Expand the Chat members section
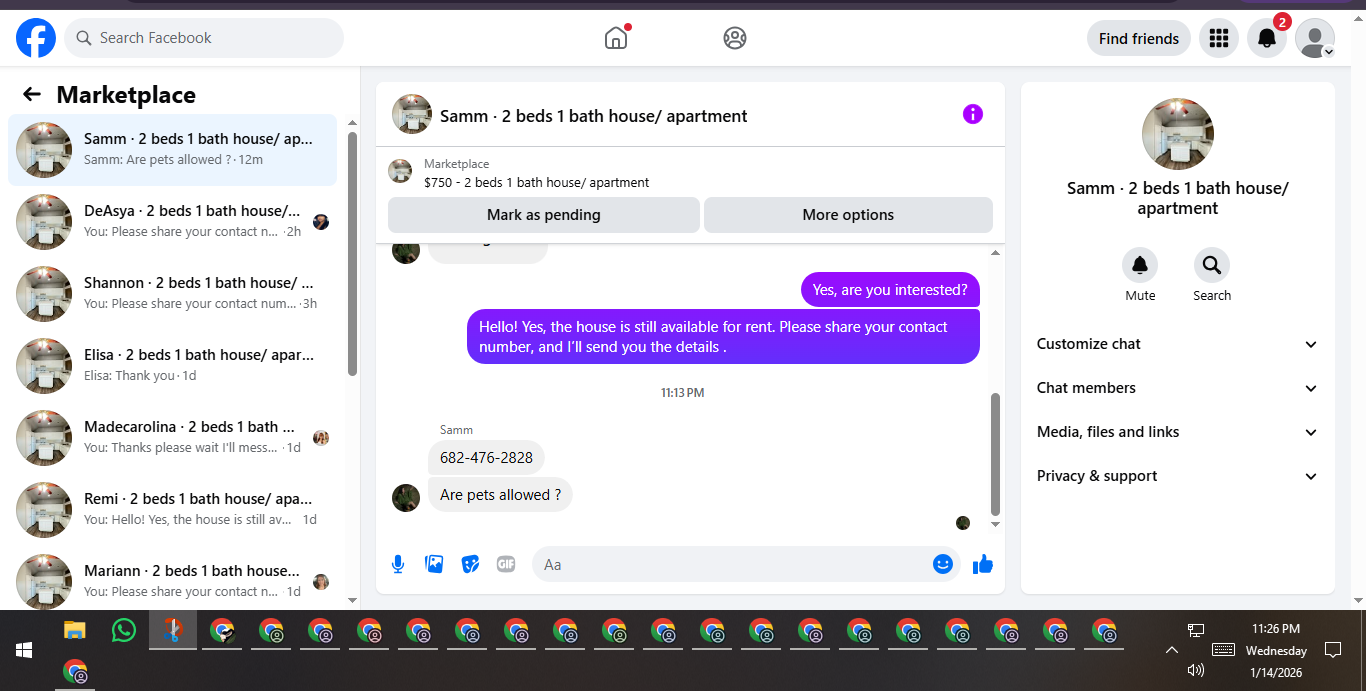The image size is (1366, 691). [x=1177, y=388]
